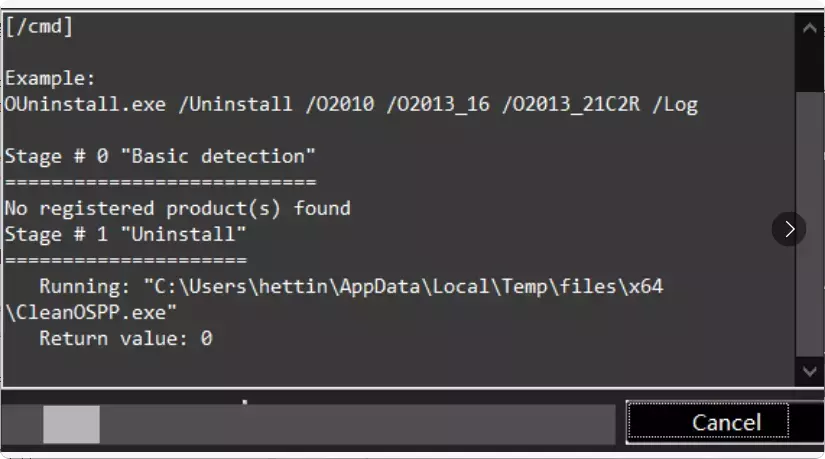825x459 pixels.
Task: Click the empty part of the progress bar
Action: [x=357, y=424]
